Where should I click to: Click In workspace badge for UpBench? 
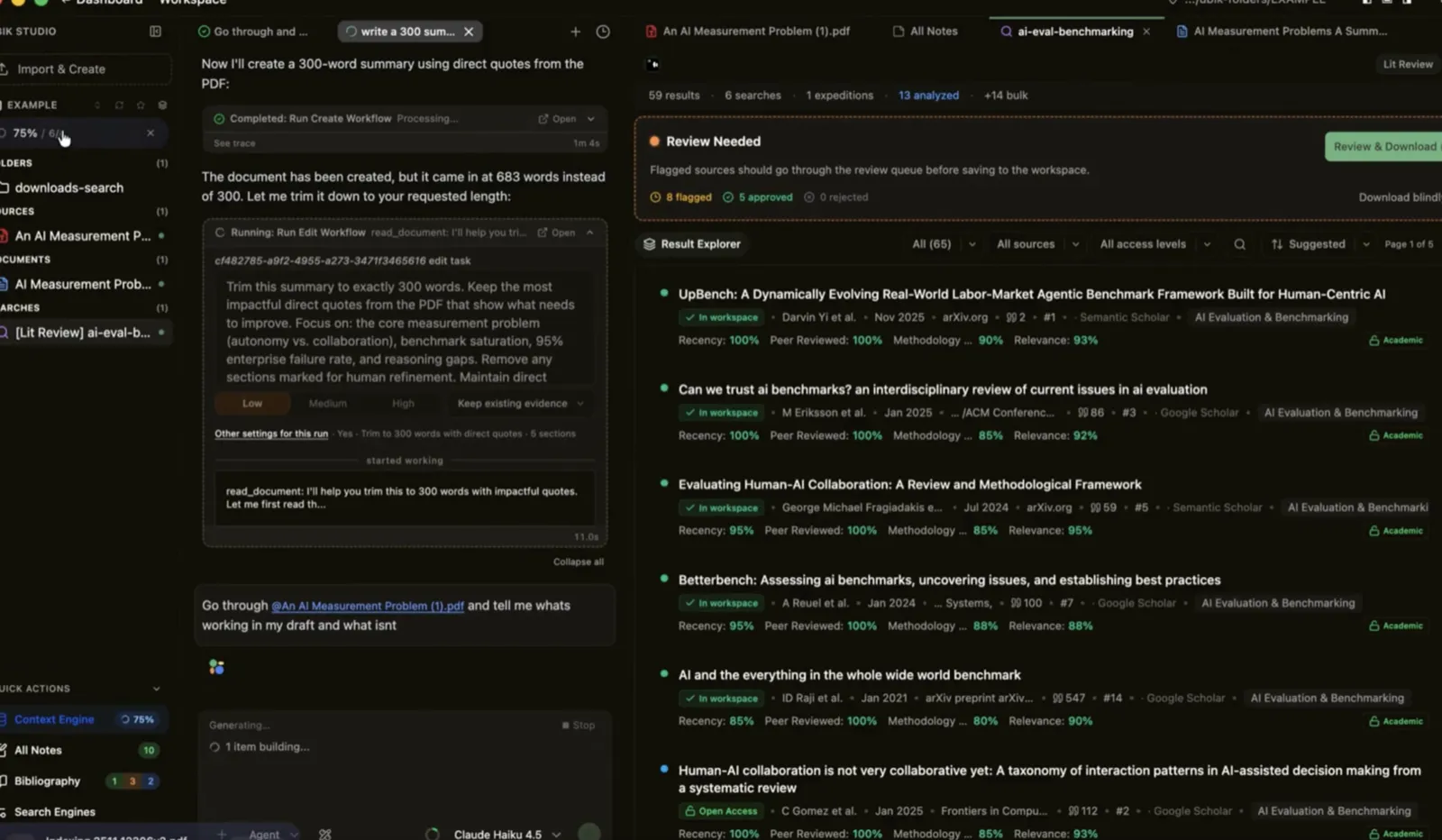[722, 317]
